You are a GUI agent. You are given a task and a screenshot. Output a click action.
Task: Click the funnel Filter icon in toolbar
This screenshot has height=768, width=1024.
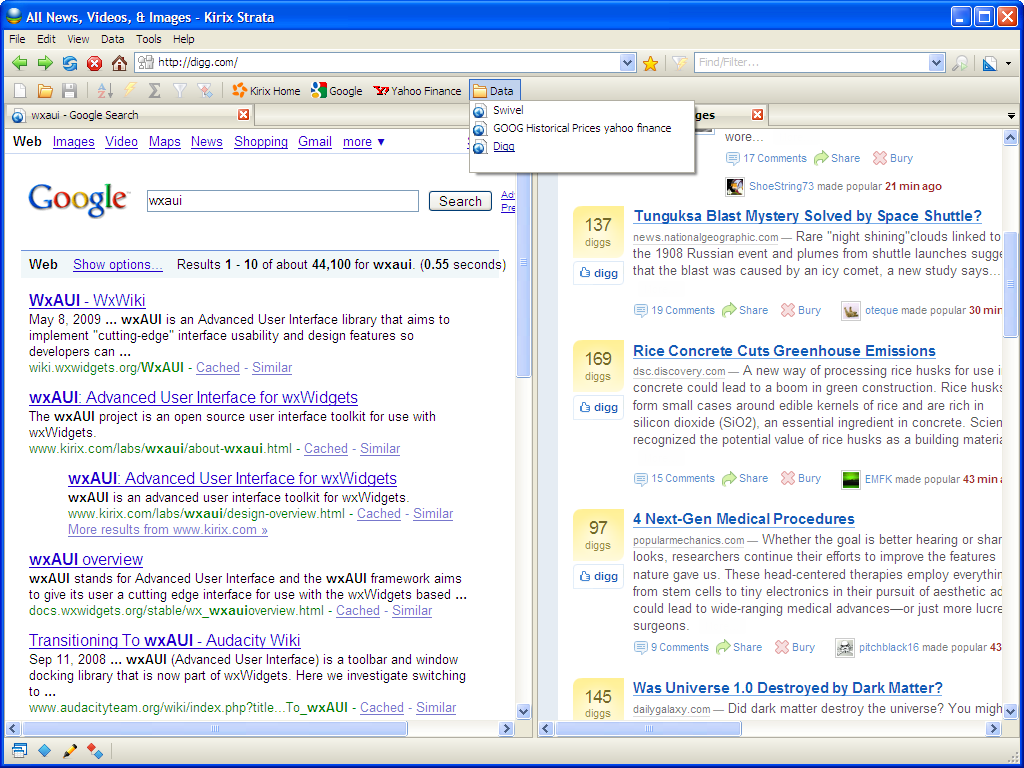[x=180, y=91]
